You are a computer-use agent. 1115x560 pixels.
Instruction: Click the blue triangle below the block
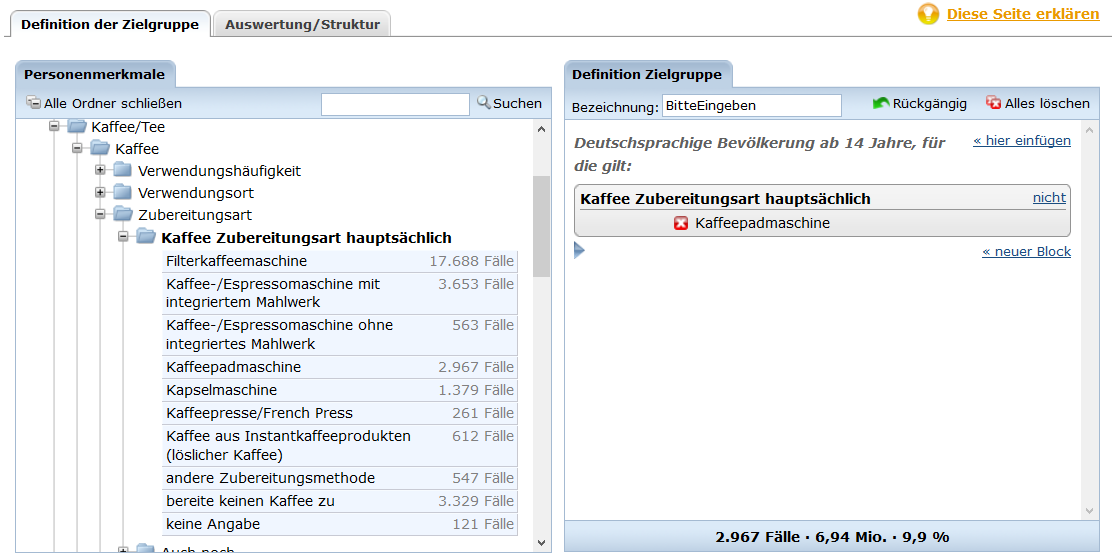pos(579,251)
